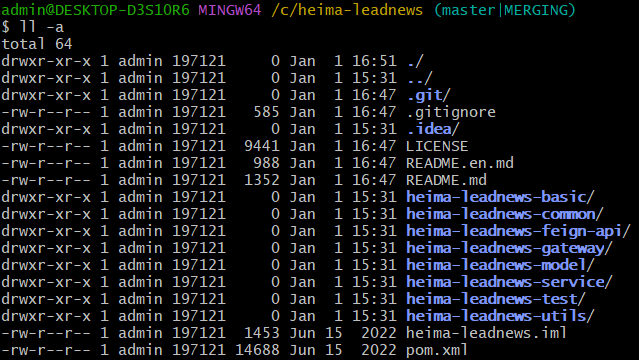Click the admin@DESKTOP-D3S10R6 prompt text
639x360 pixels.
95,10
